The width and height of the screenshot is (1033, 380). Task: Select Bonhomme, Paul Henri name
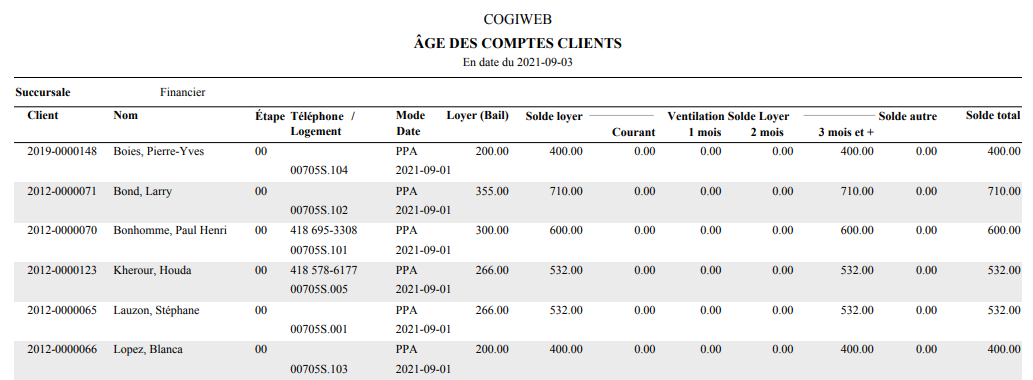[x=170, y=231]
